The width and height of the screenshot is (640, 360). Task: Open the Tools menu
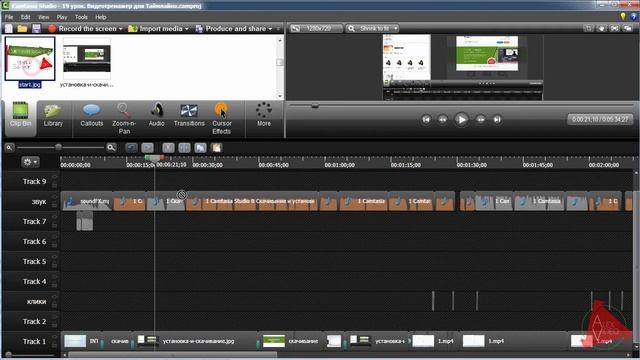point(81,17)
